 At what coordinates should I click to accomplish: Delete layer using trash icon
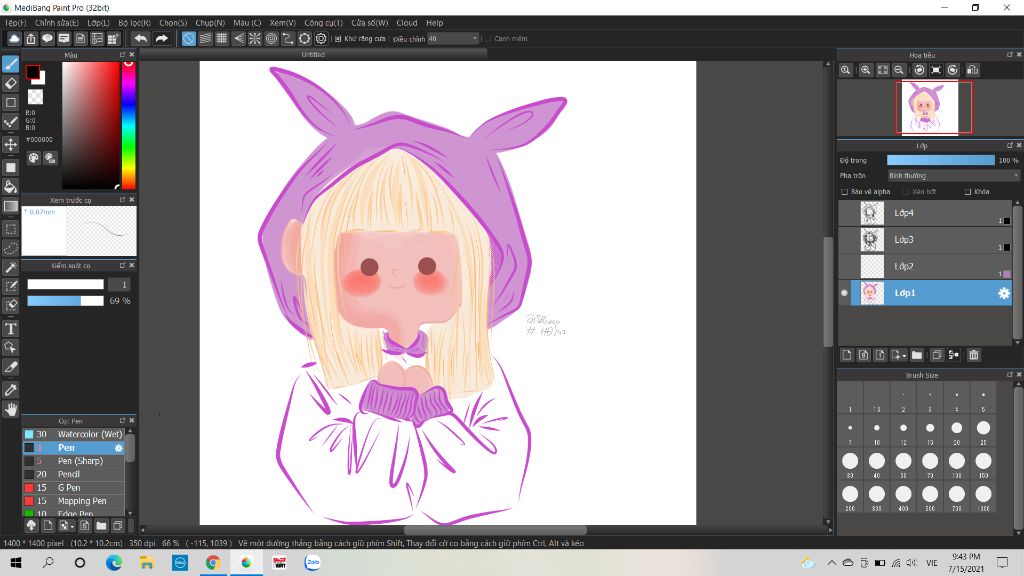click(973, 355)
